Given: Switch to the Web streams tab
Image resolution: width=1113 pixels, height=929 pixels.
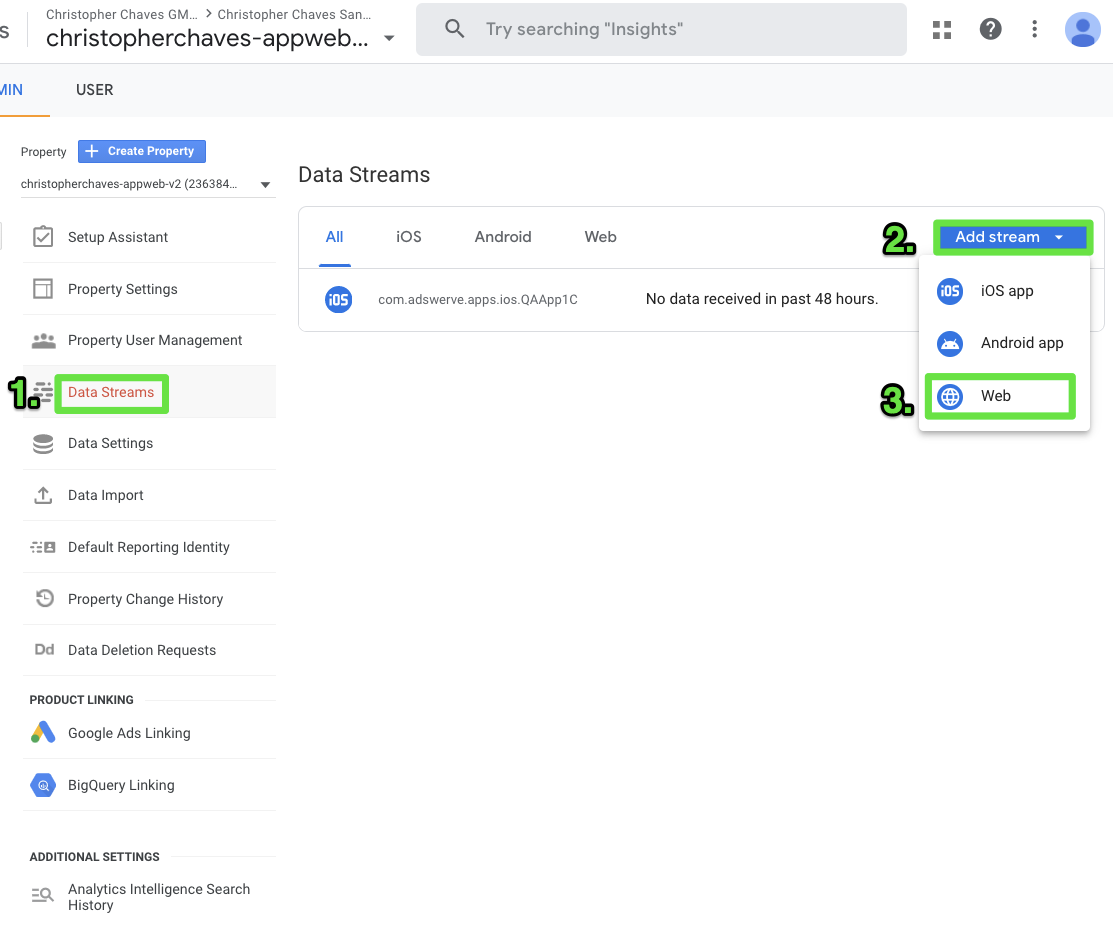Looking at the screenshot, I should 601,237.
